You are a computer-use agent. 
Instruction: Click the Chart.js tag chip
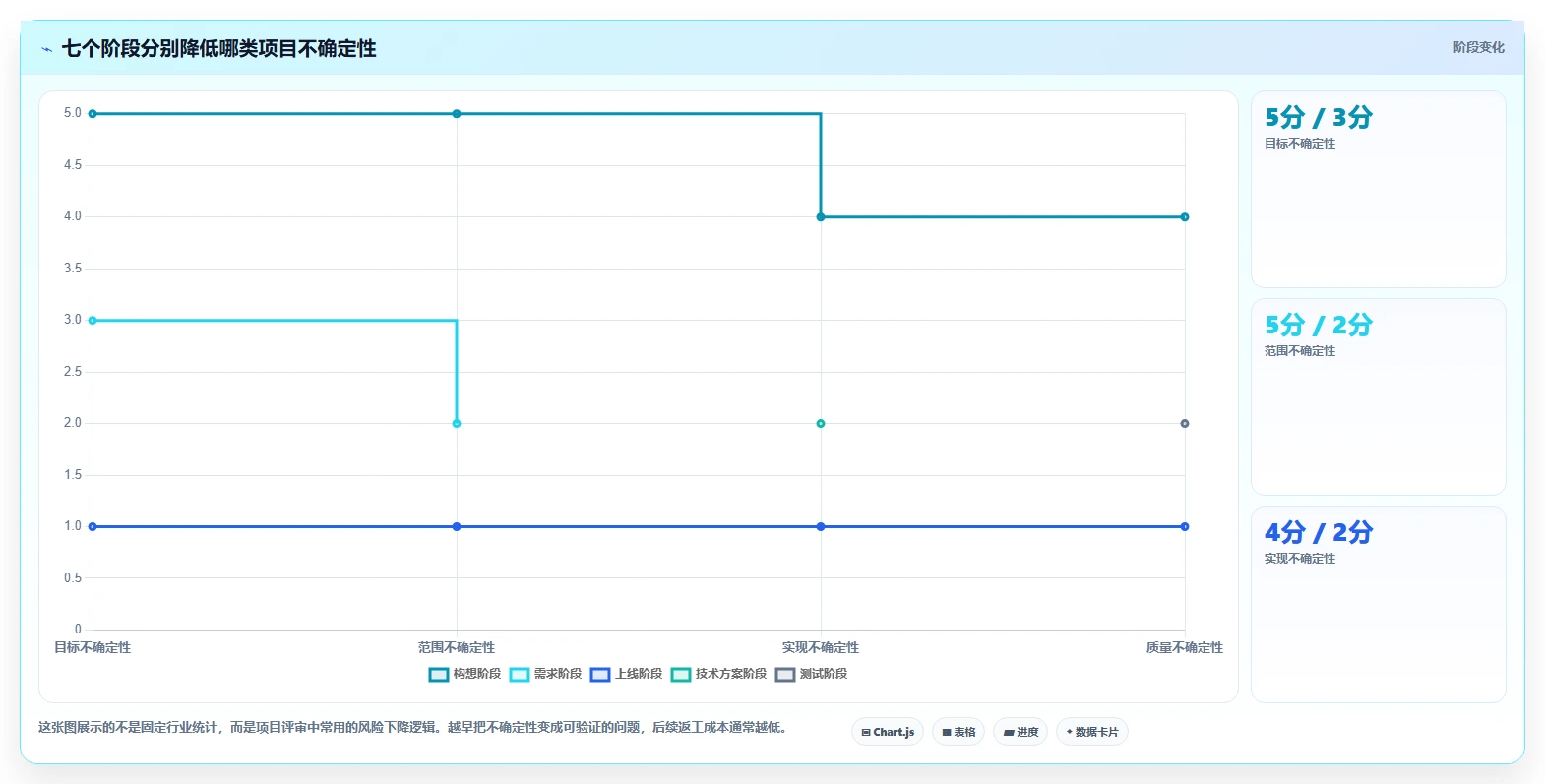click(x=888, y=732)
